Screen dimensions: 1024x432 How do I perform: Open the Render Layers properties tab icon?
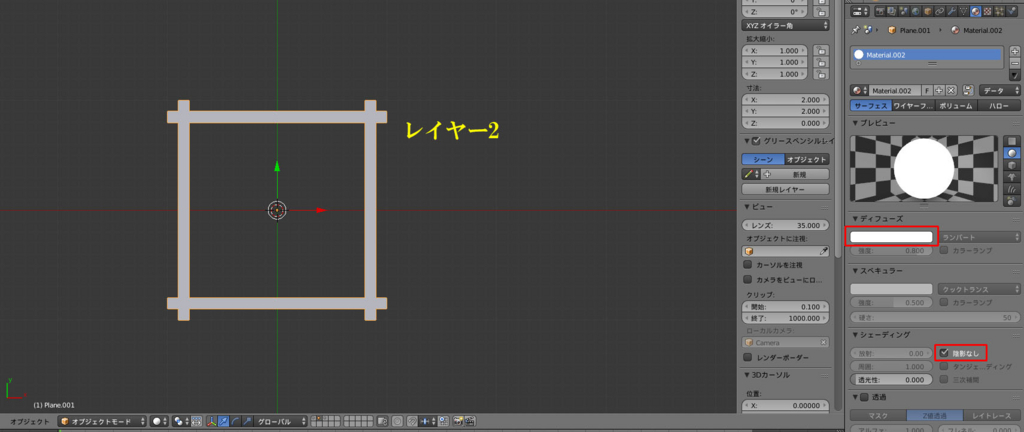tap(891, 11)
